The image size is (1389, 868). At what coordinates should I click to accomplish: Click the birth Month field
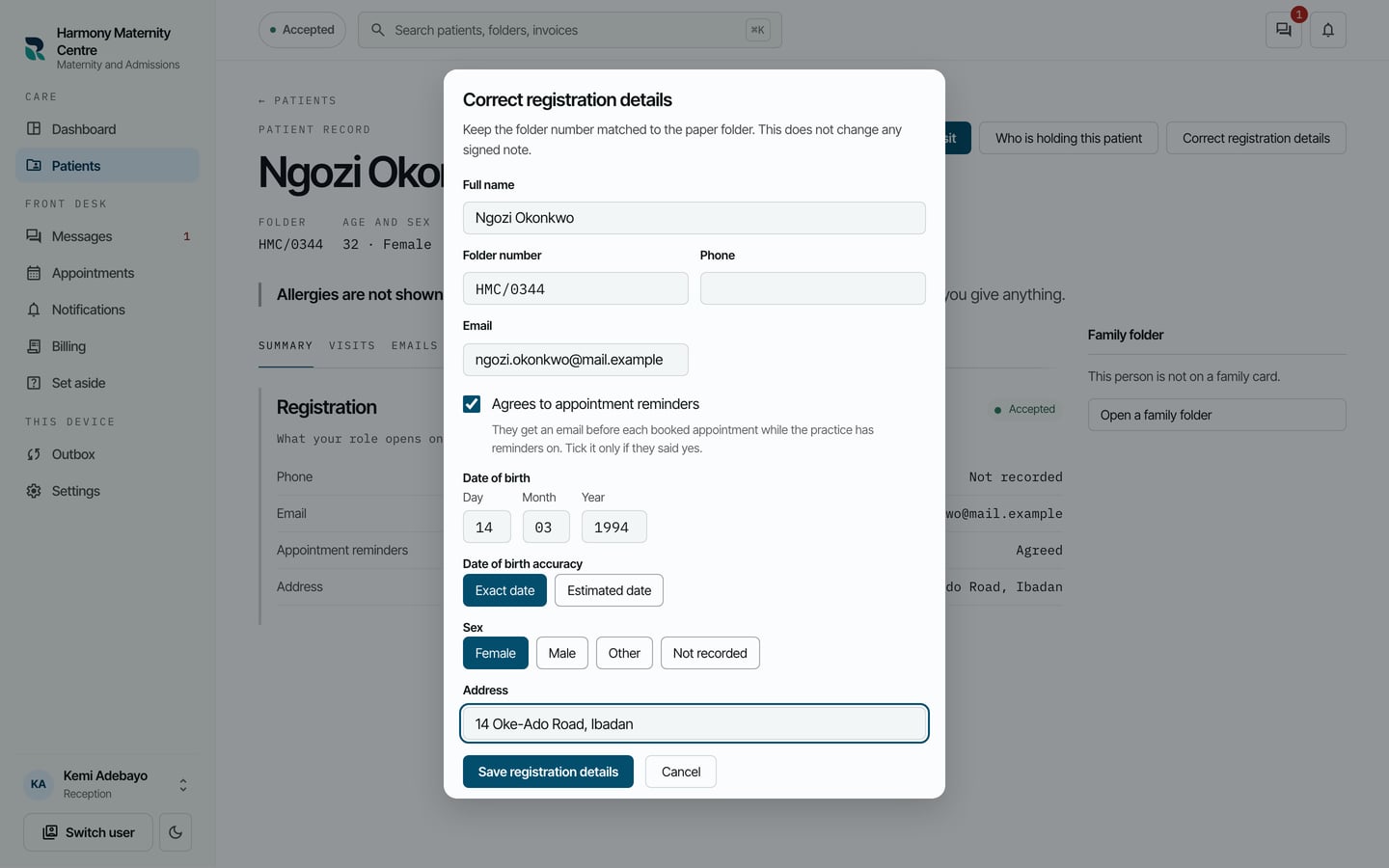[x=546, y=527]
